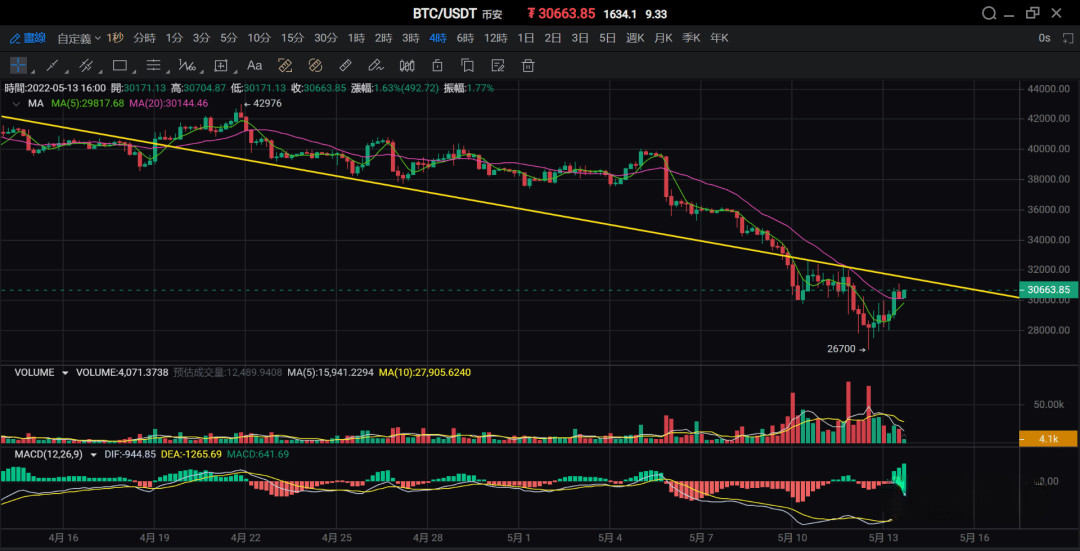Pick the ruler measurement tool
The height and width of the screenshot is (551, 1080).
click(x=345, y=66)
